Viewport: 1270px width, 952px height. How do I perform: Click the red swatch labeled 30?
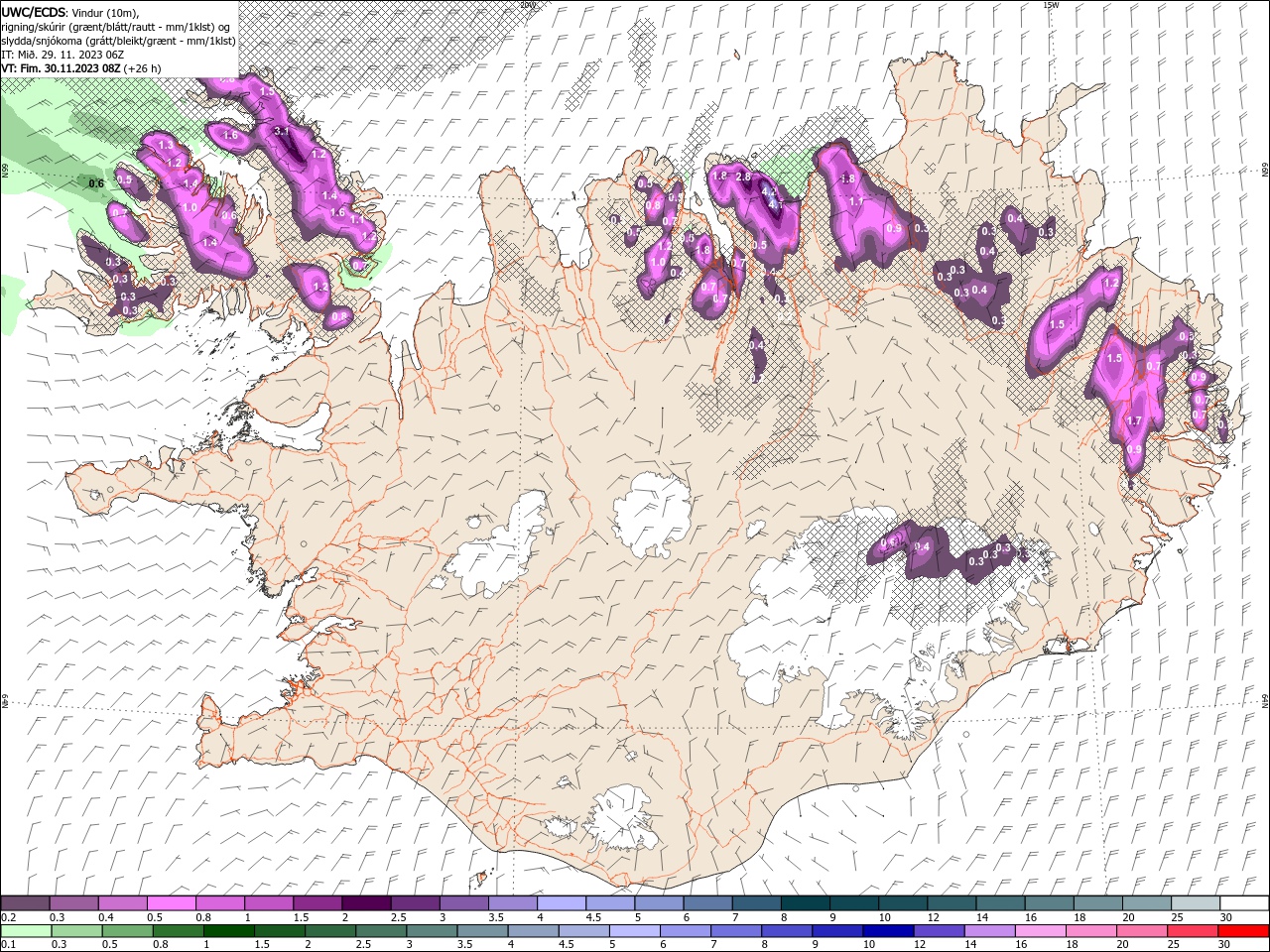tap(1244, 931)
